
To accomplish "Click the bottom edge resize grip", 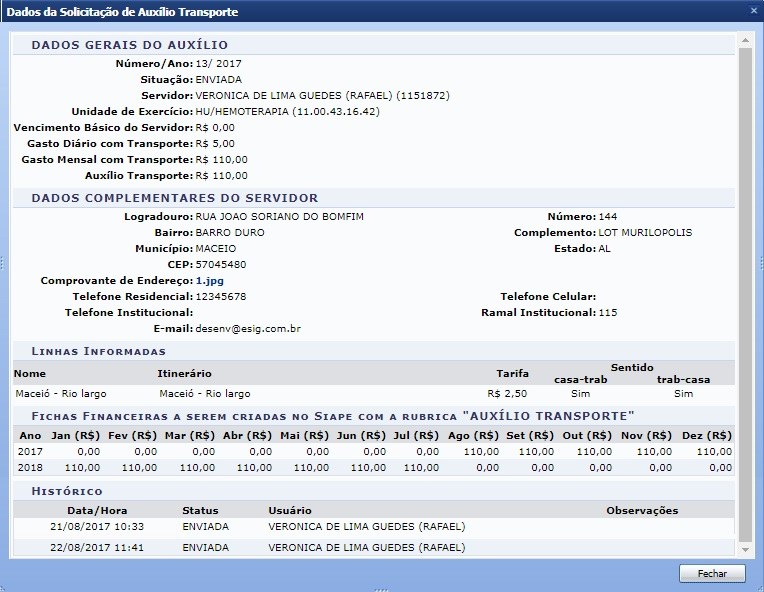I will [x=381, y=589].
